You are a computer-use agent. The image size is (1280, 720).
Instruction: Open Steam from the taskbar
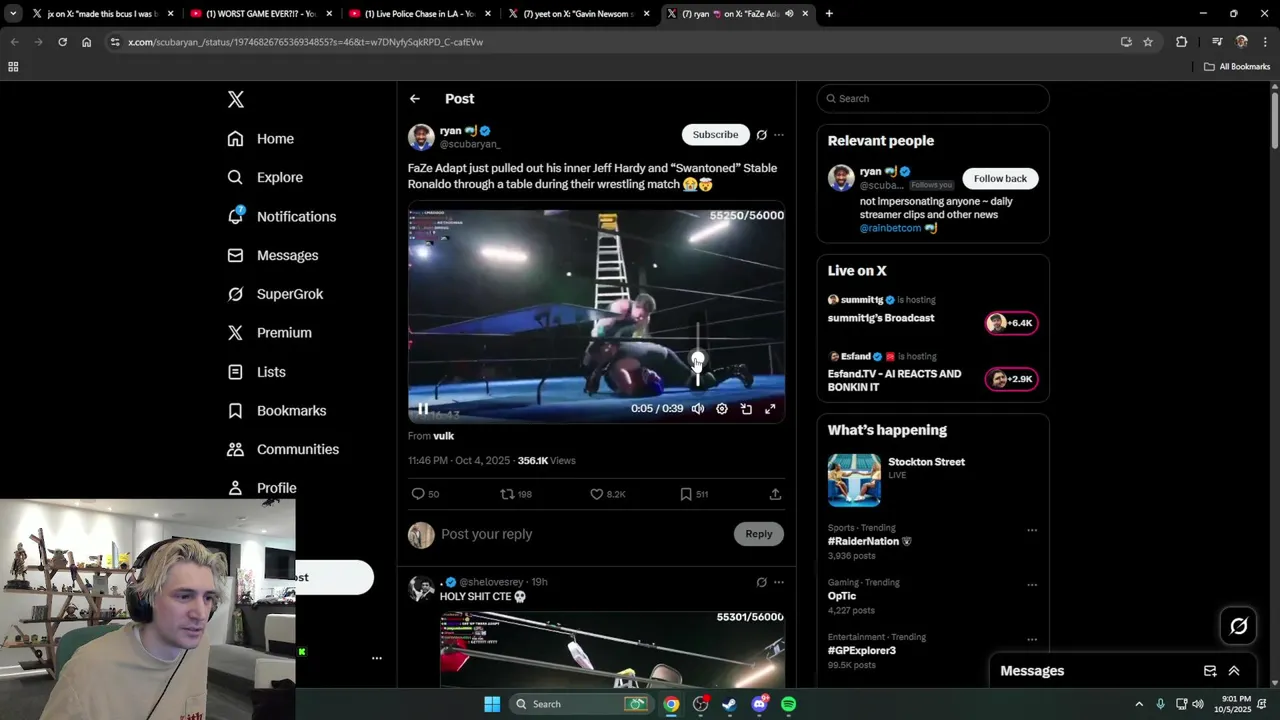(x=730, y=704)
